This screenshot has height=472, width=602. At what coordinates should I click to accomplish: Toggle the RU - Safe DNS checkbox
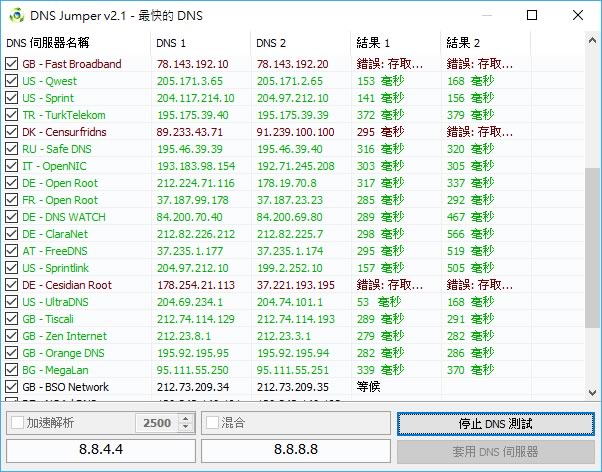[x=12, y=149]
